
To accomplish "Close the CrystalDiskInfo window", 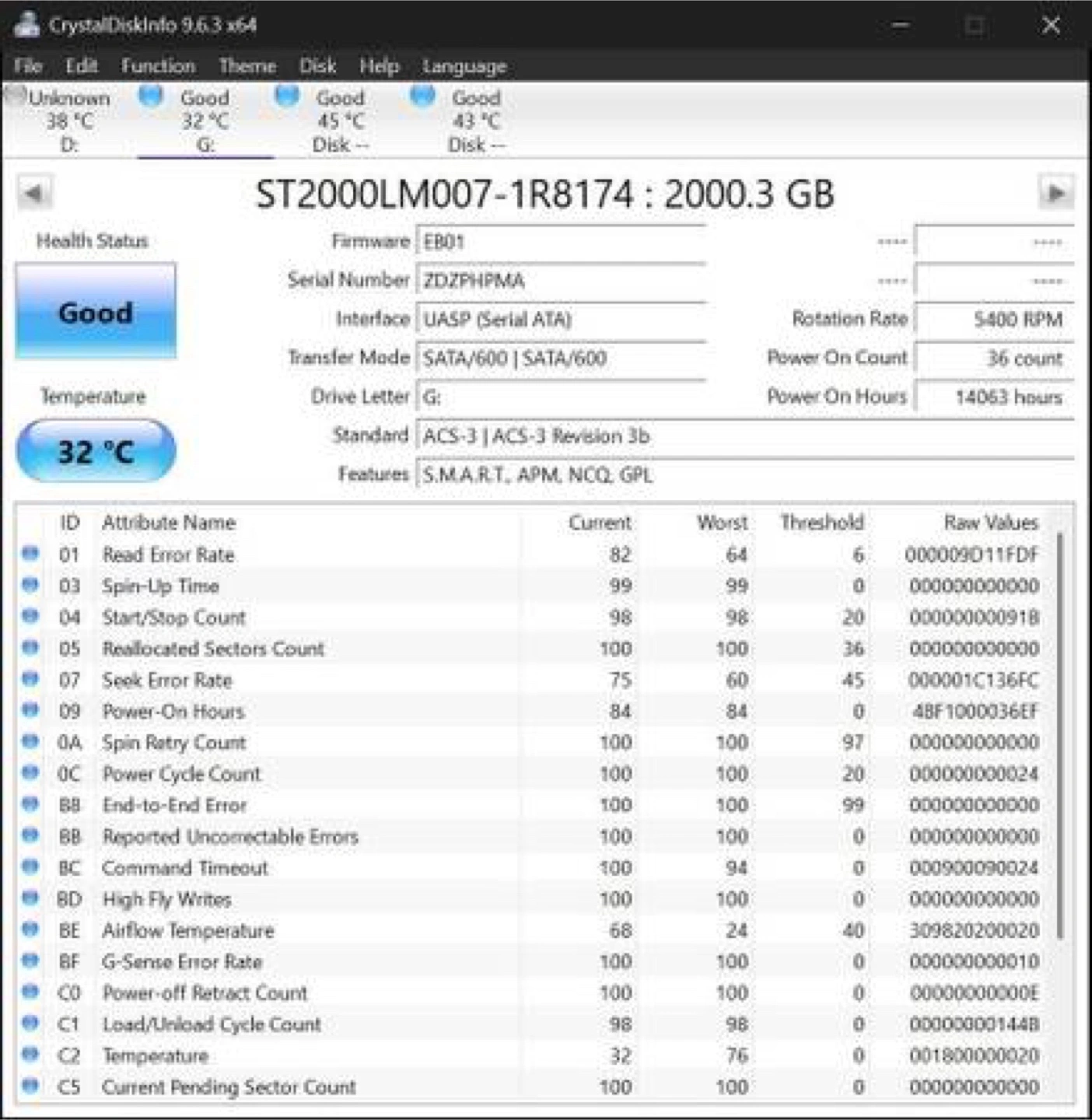I will click(x=1051, y=25).
